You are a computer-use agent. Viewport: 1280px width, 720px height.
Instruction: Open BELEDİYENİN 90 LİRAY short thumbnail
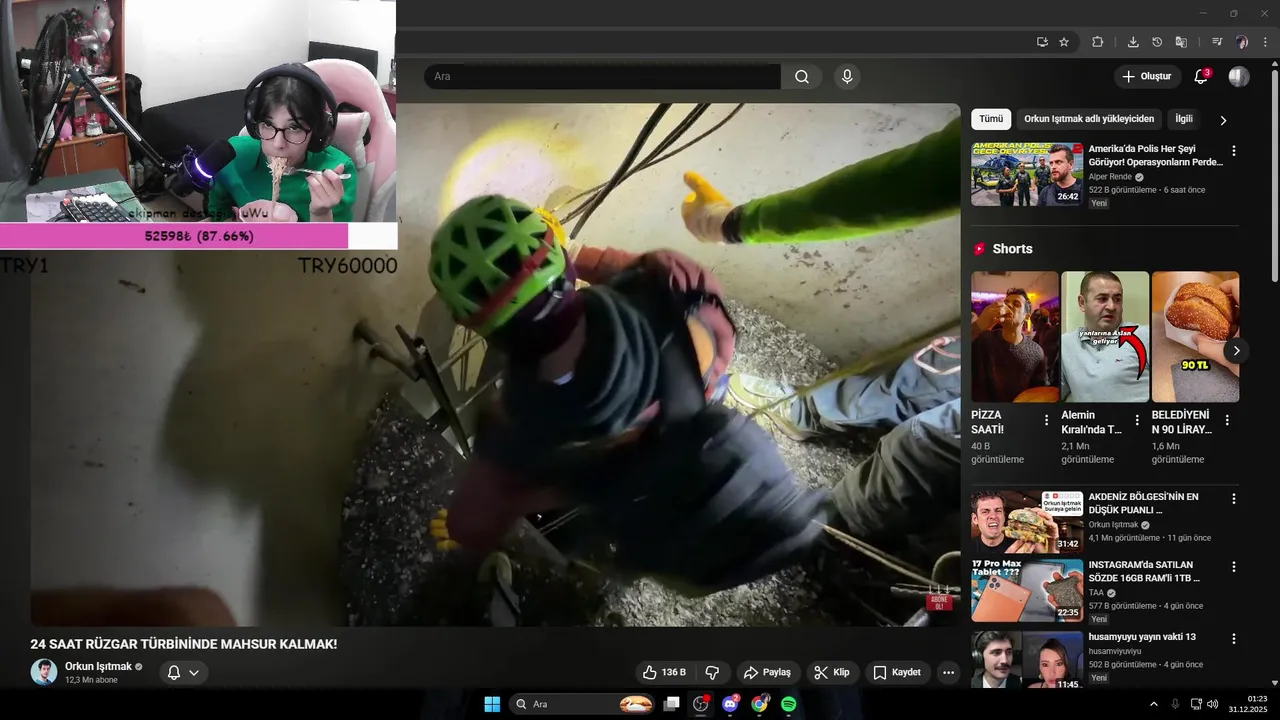point(1195,337)
